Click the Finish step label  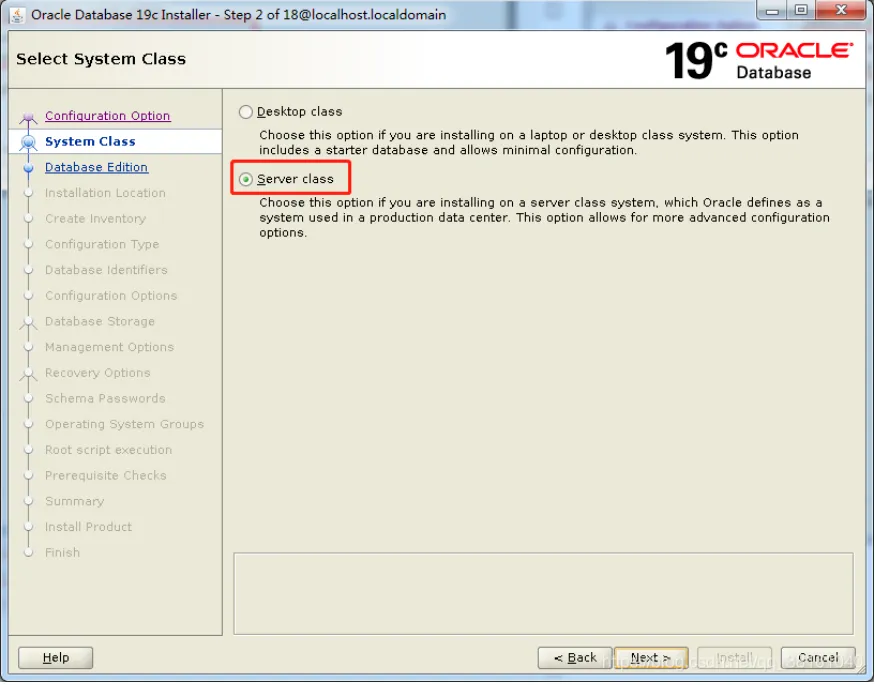click(x=62, y=552)
